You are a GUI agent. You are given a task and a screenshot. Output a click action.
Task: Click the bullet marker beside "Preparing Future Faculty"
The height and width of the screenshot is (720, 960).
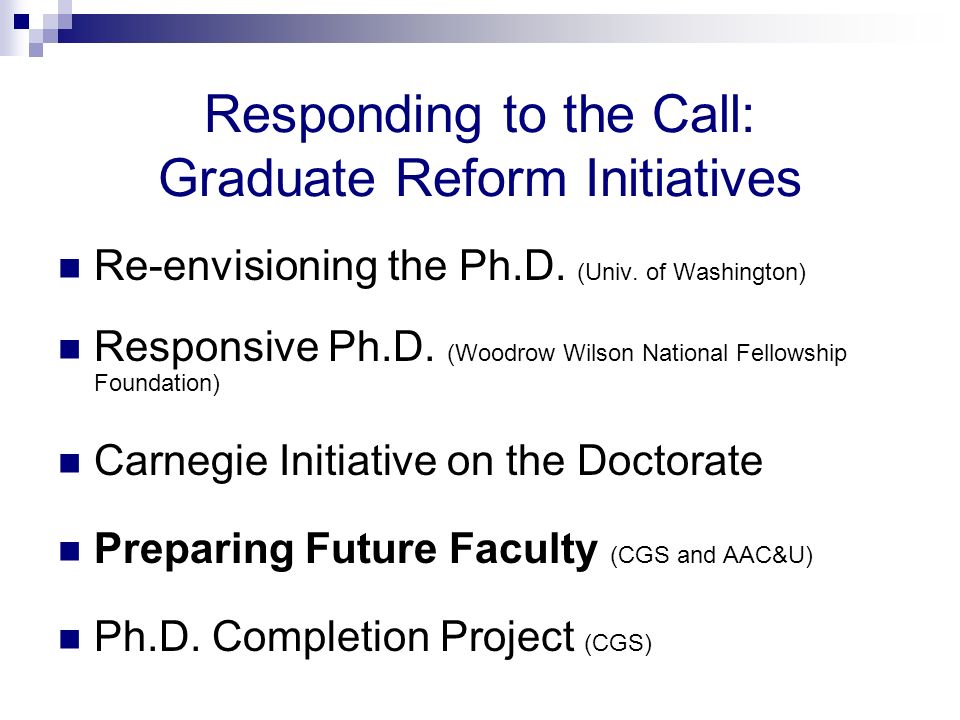pos(70,551)
